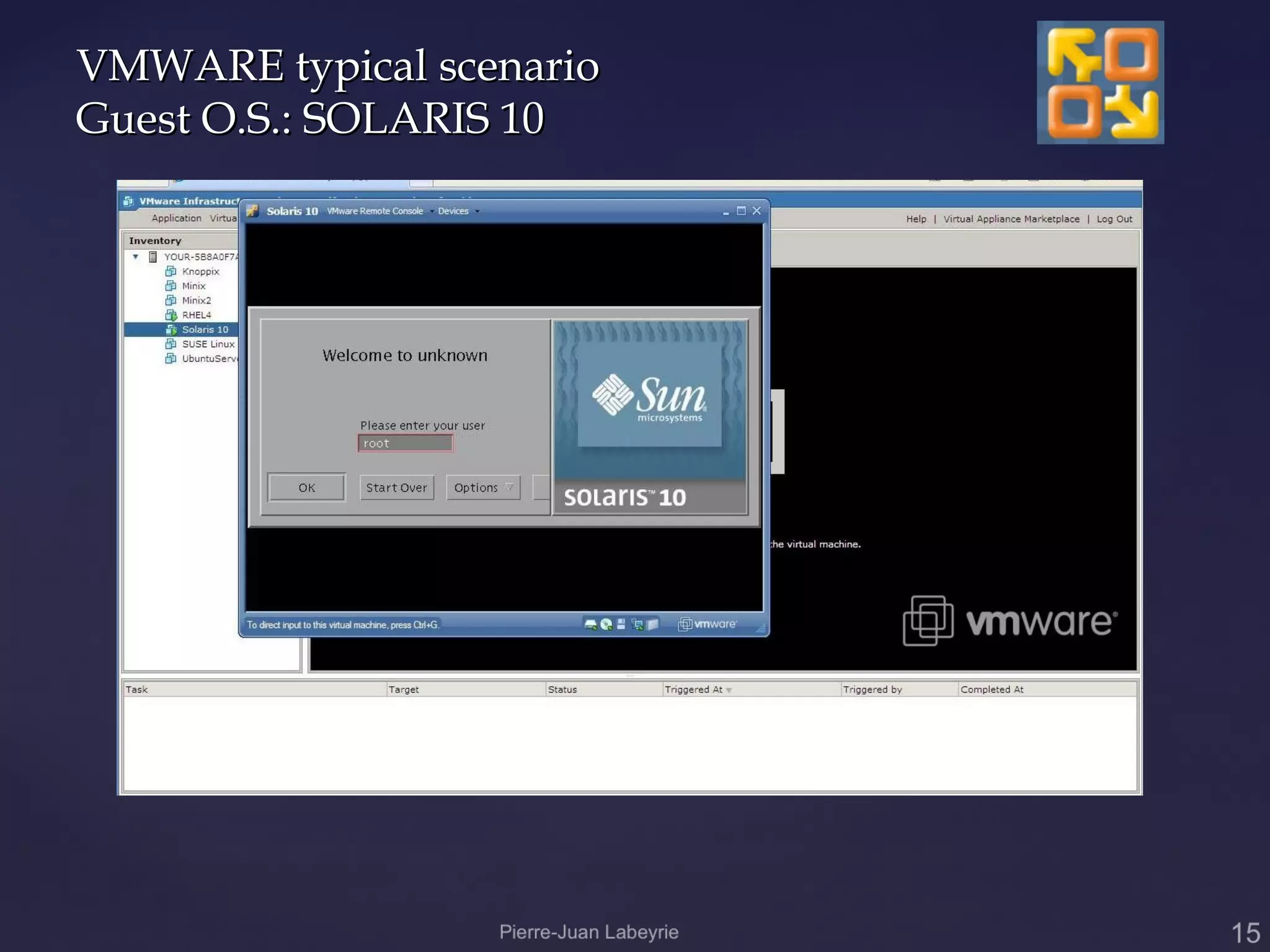Click the SUSE Linux VM icon
The height and width of the screenshot is (952, 1270).
(171, 343)
